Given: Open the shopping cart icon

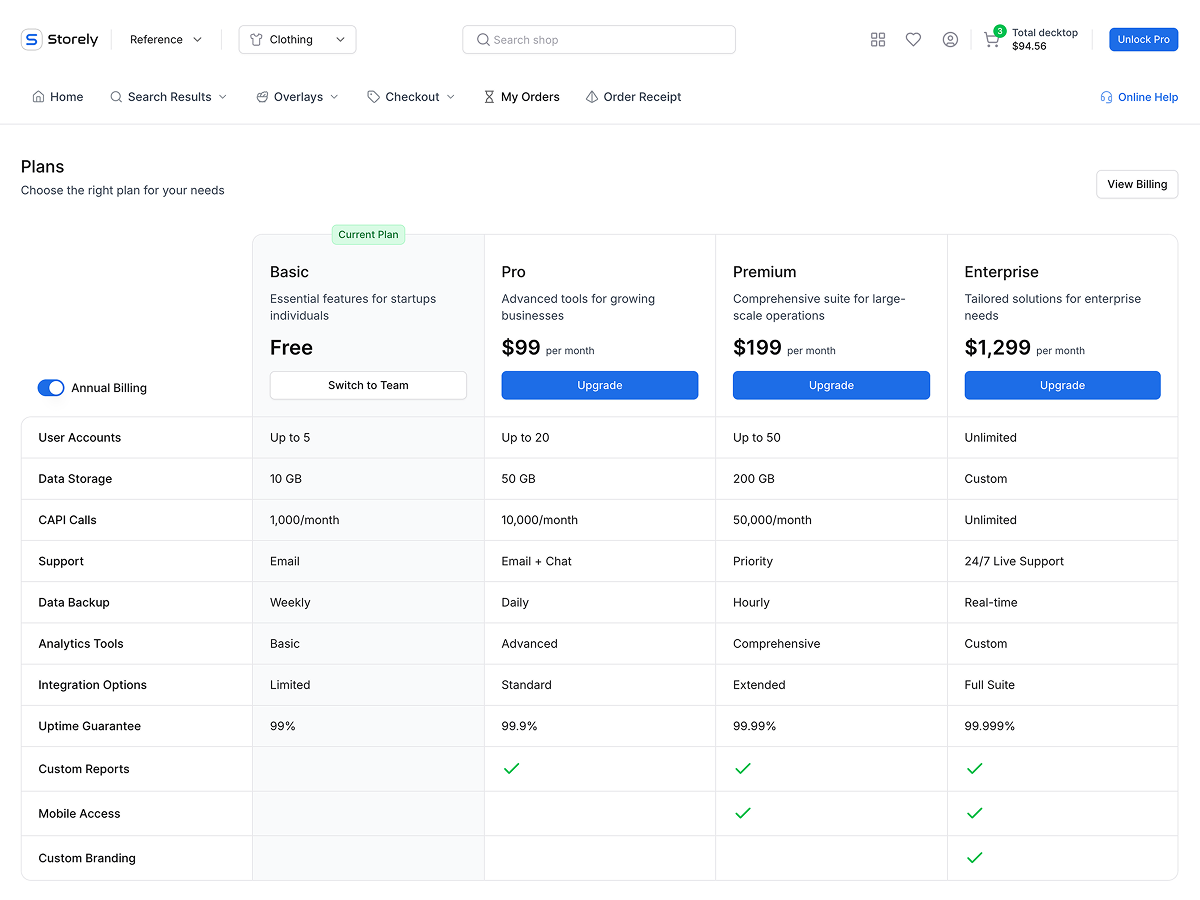Looking at the screenshot, I should coord(991,39).
